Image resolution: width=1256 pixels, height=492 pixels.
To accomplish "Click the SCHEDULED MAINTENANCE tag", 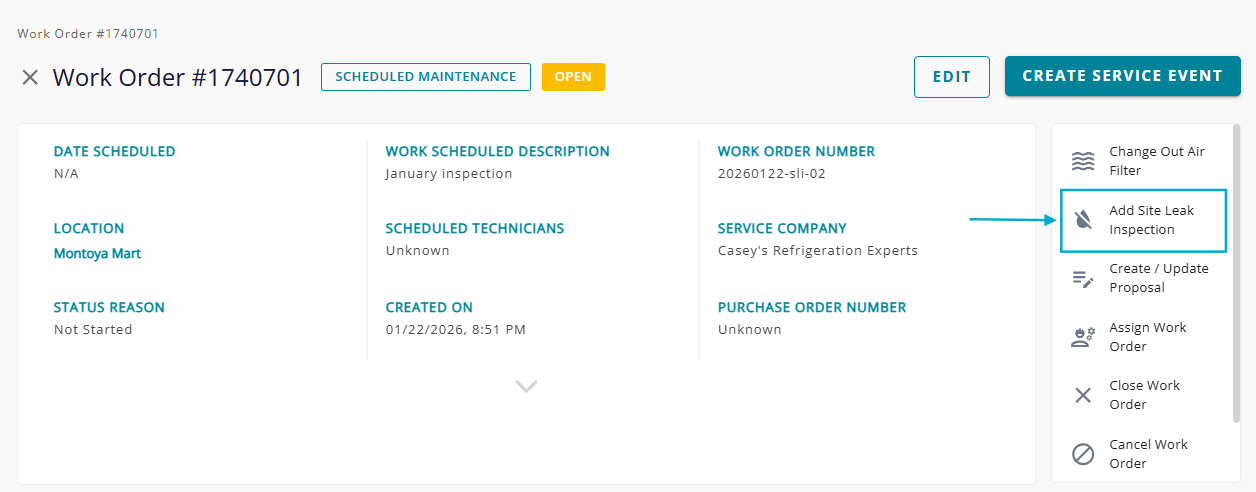I will click(426, 77).
